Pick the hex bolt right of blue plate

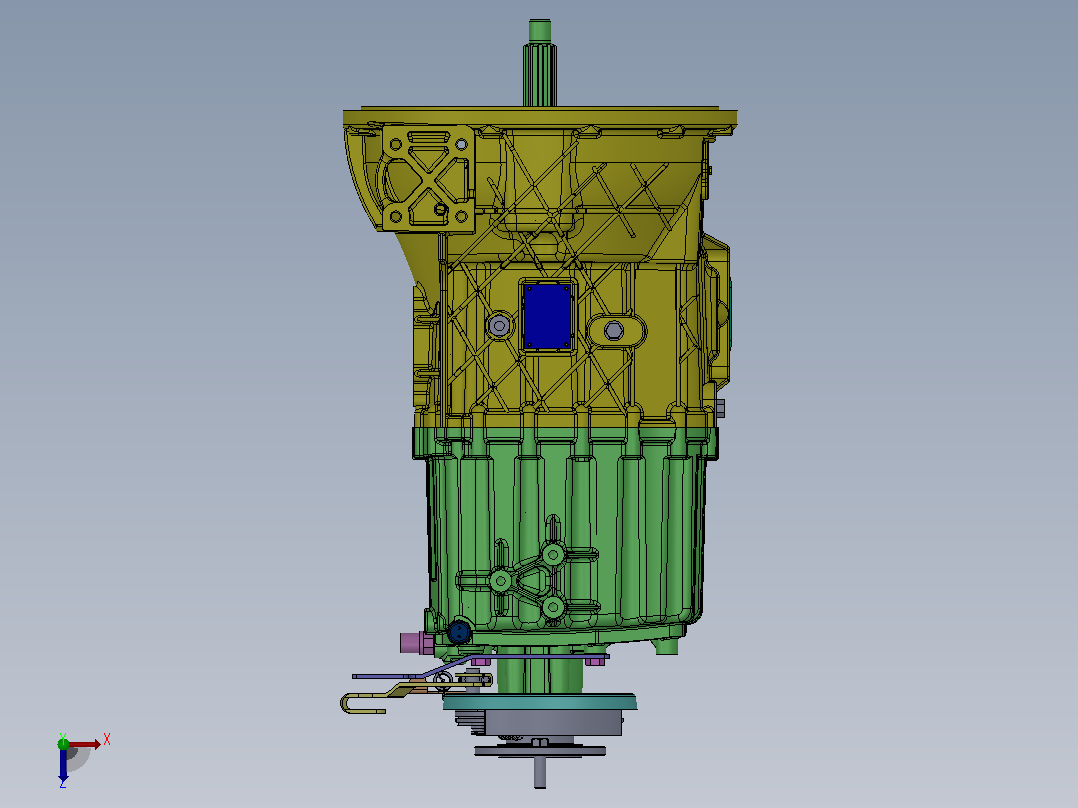614,331
